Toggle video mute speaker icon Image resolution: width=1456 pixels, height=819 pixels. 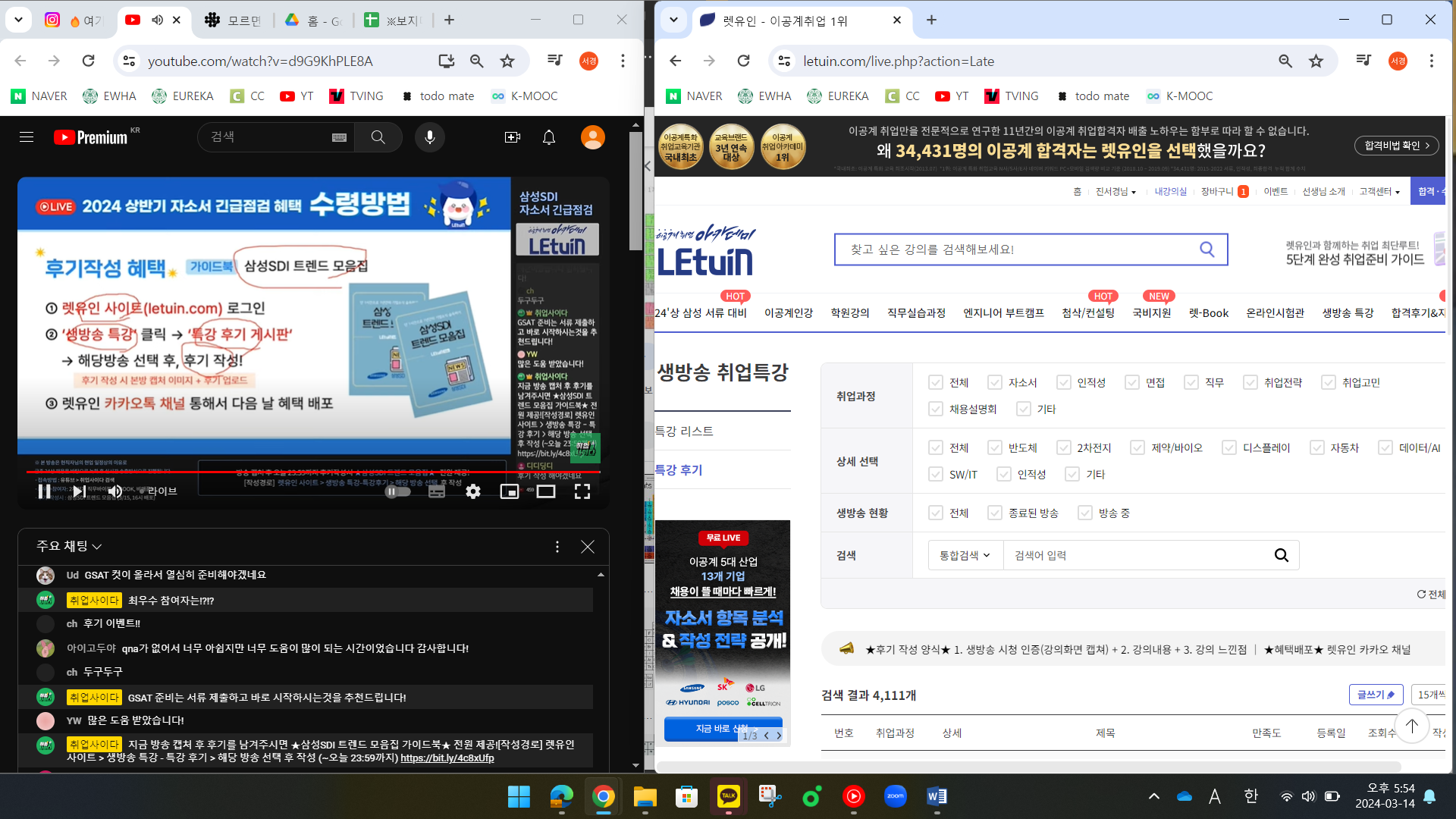point(115,491)
